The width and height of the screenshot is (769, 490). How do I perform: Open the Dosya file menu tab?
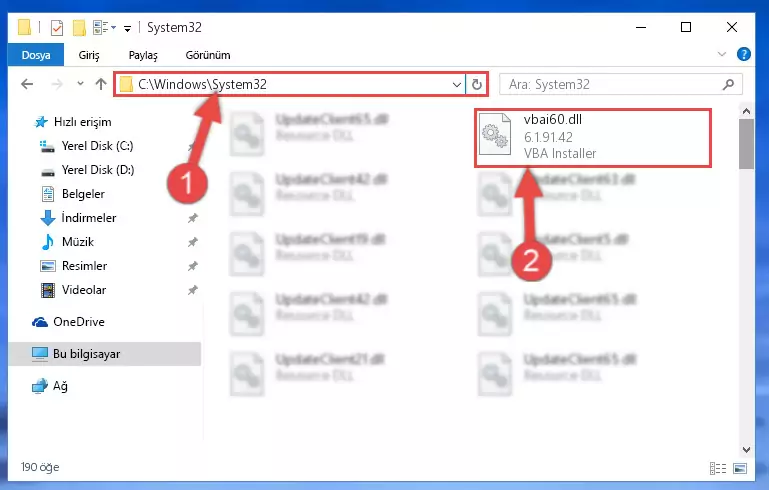click(x=36, y=55)
